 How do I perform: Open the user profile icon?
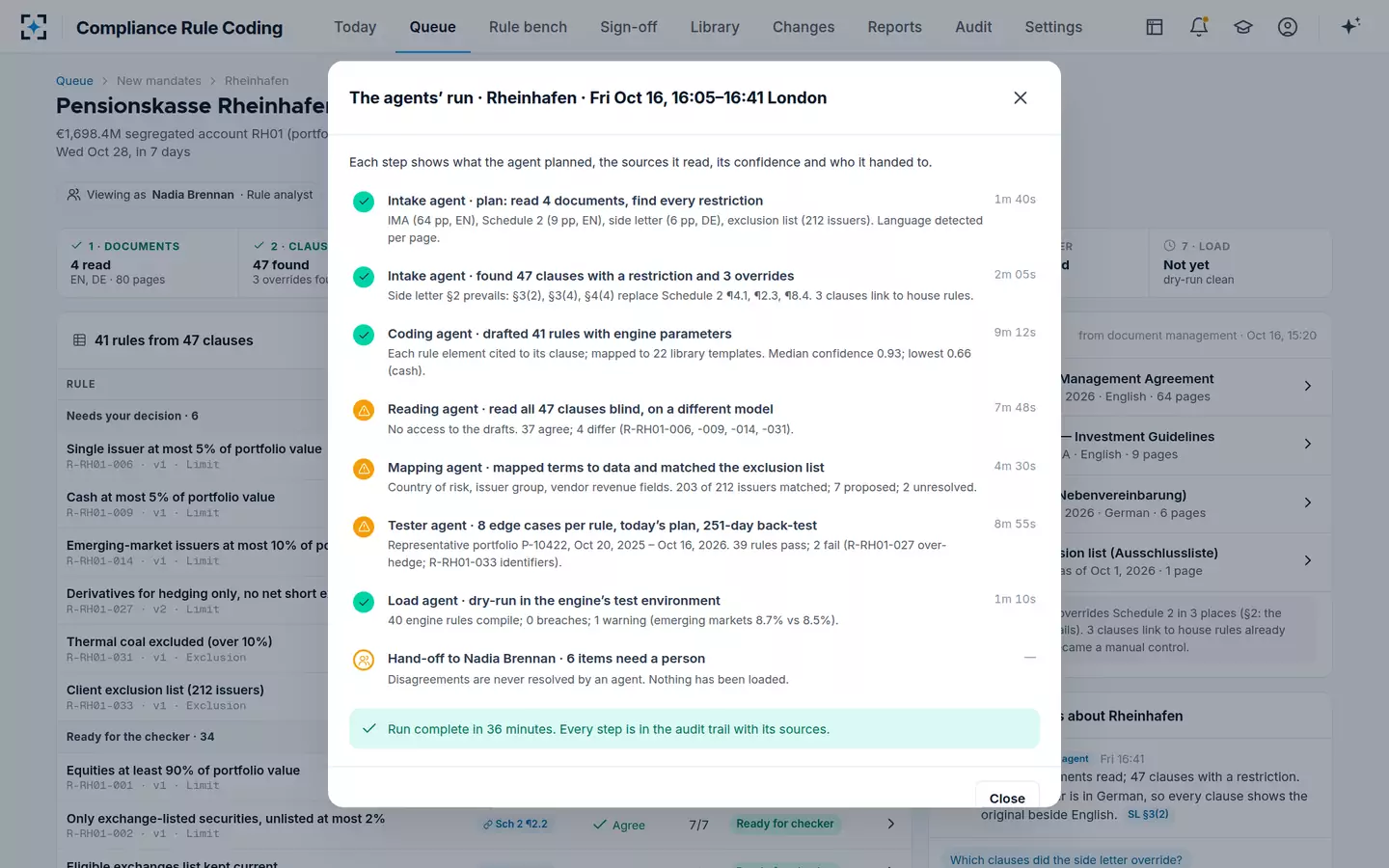pos(1288,27)
